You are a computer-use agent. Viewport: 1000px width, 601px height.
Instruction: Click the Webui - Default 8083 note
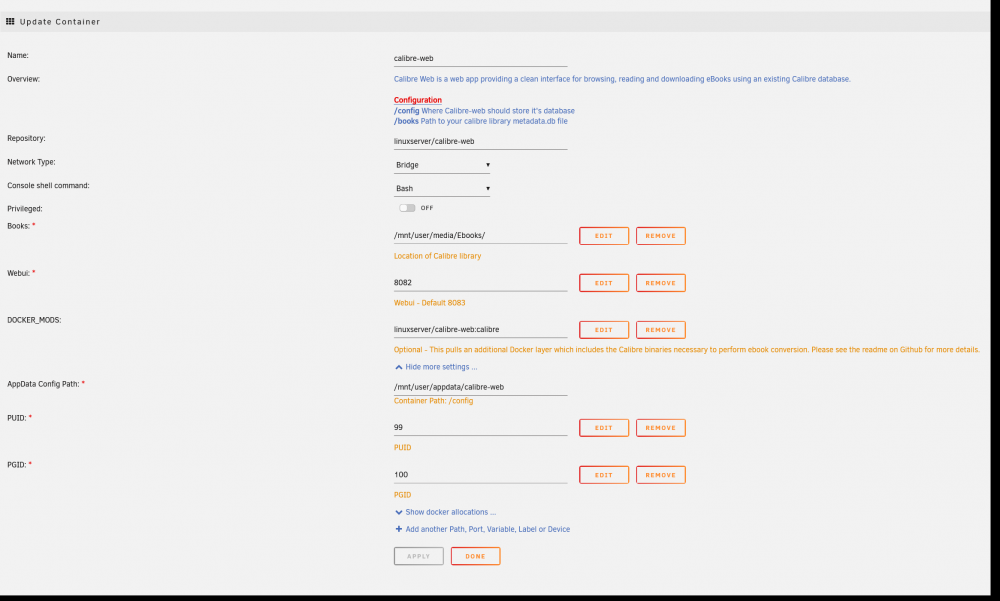[429, 303]
